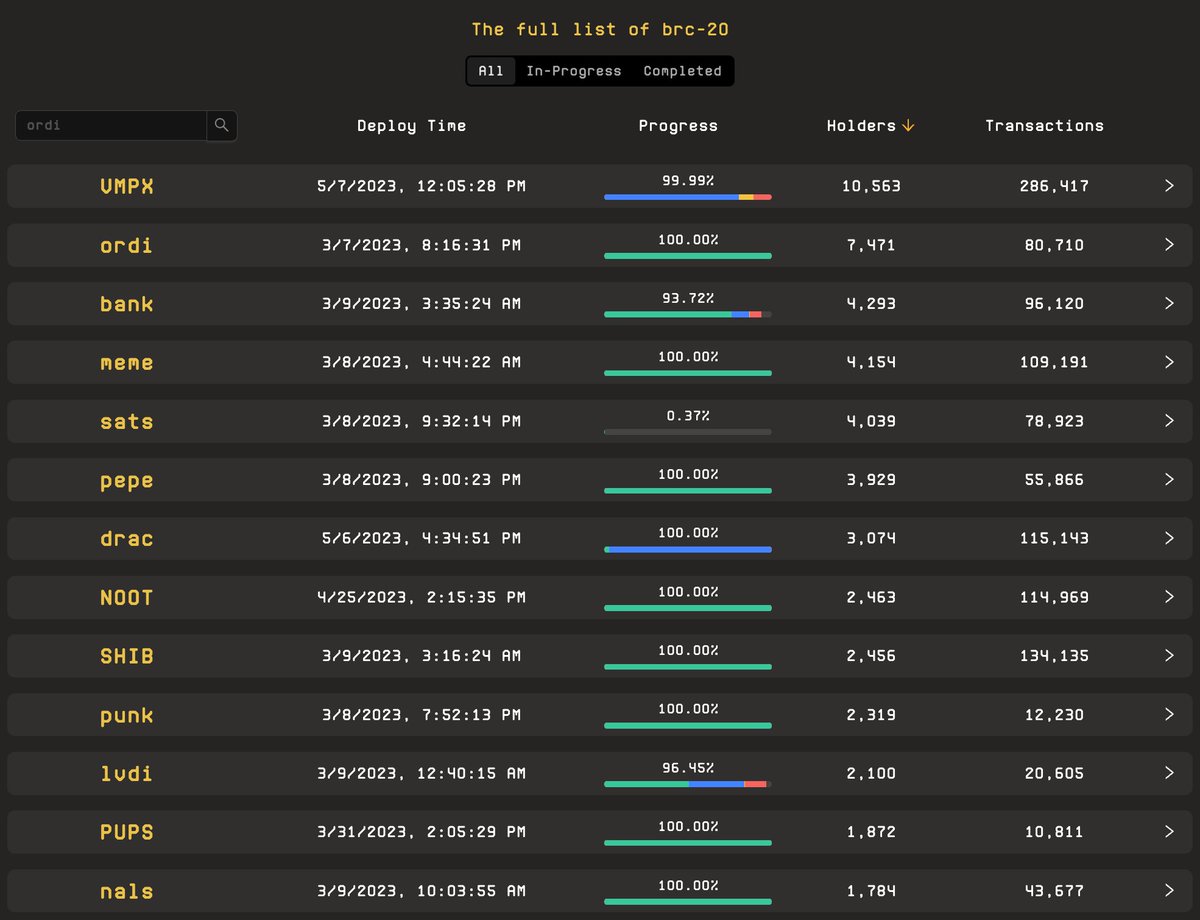Open the NOOT token link
The height and width of the screenshot is (920, 1200).
coord(127,597)
